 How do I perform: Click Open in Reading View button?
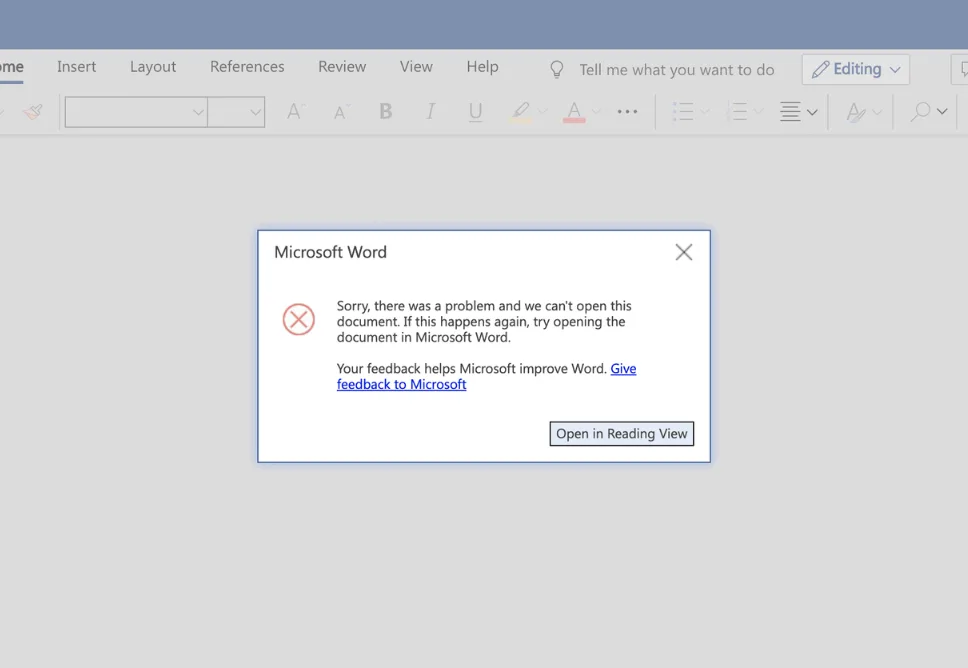622,433
